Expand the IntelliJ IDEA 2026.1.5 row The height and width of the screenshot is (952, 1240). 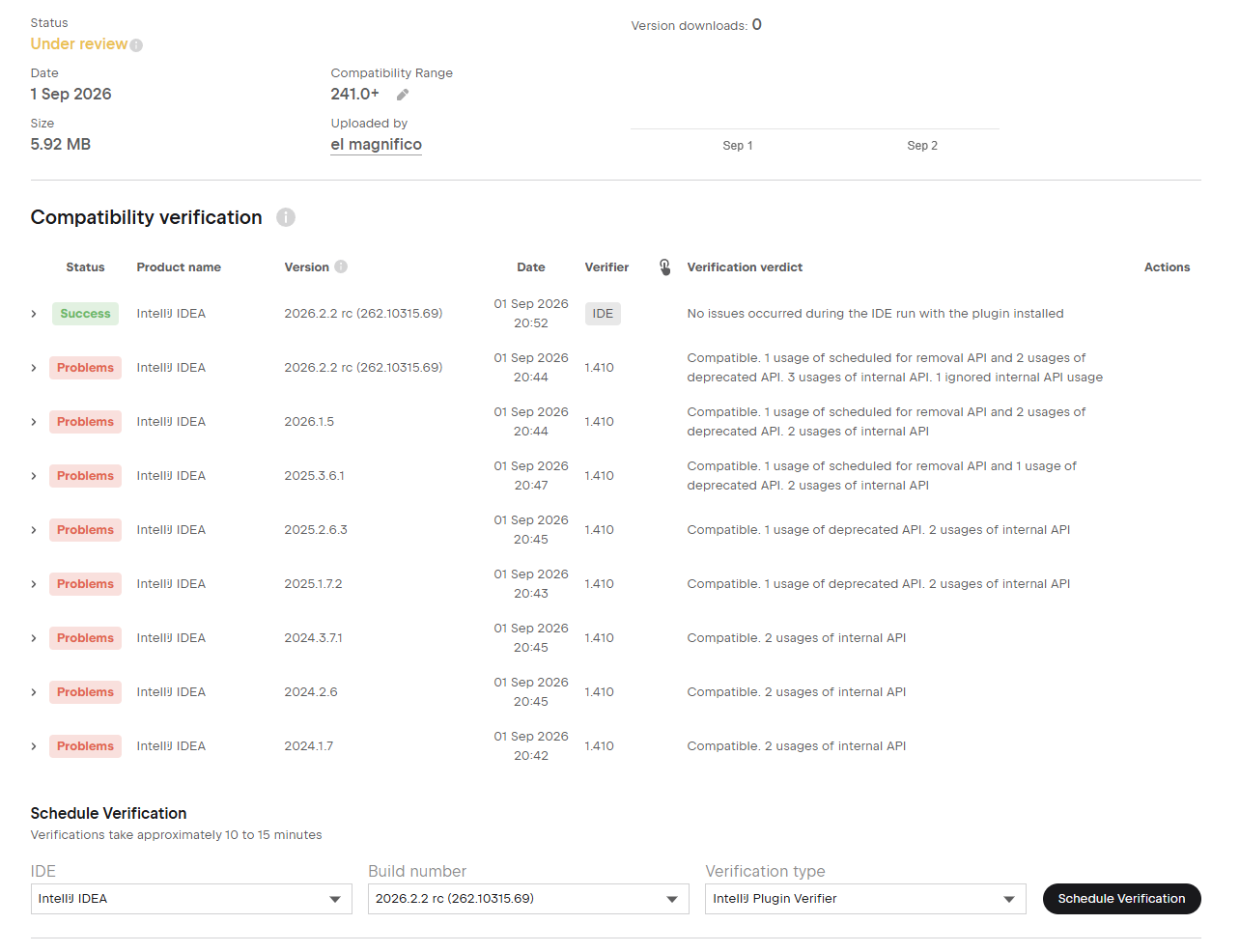tap(34, 422)
